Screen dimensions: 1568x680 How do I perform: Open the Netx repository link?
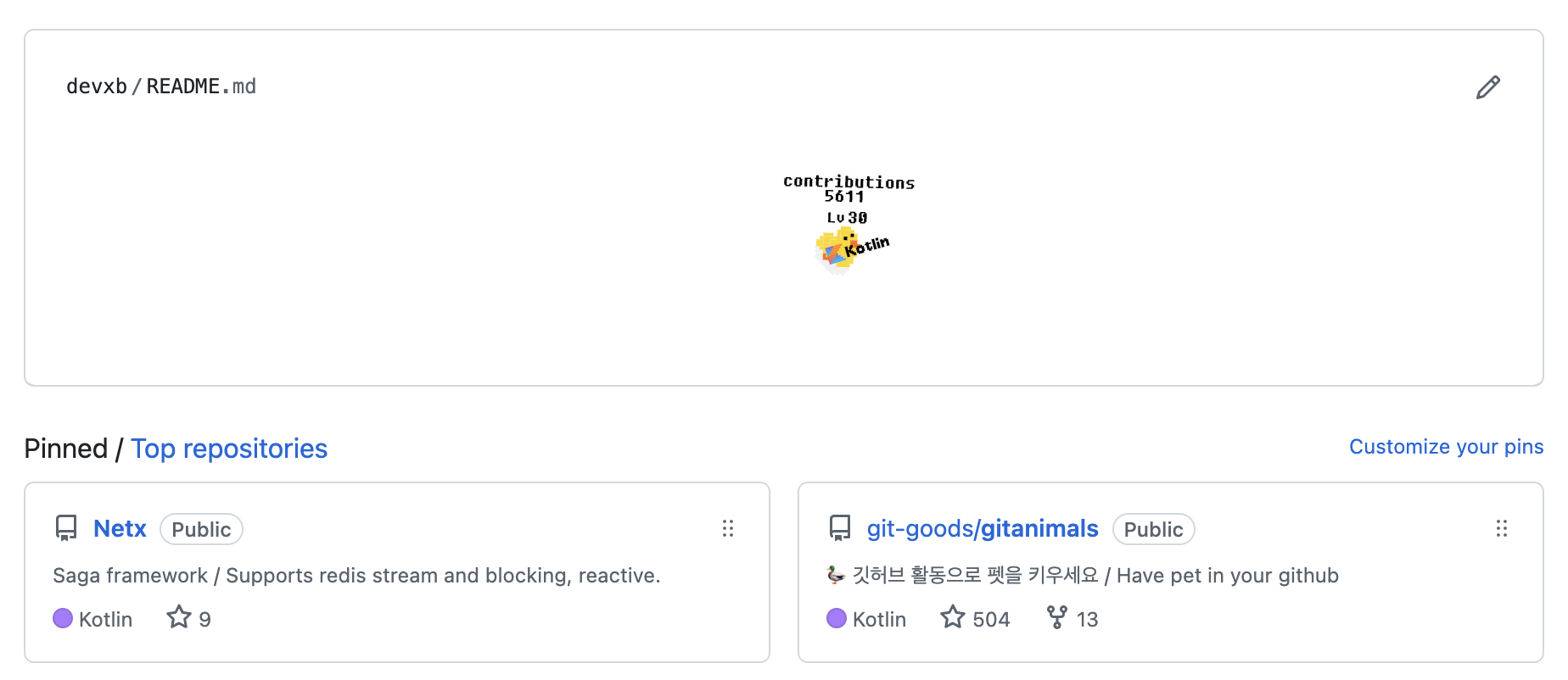click(x=120, y=528)
